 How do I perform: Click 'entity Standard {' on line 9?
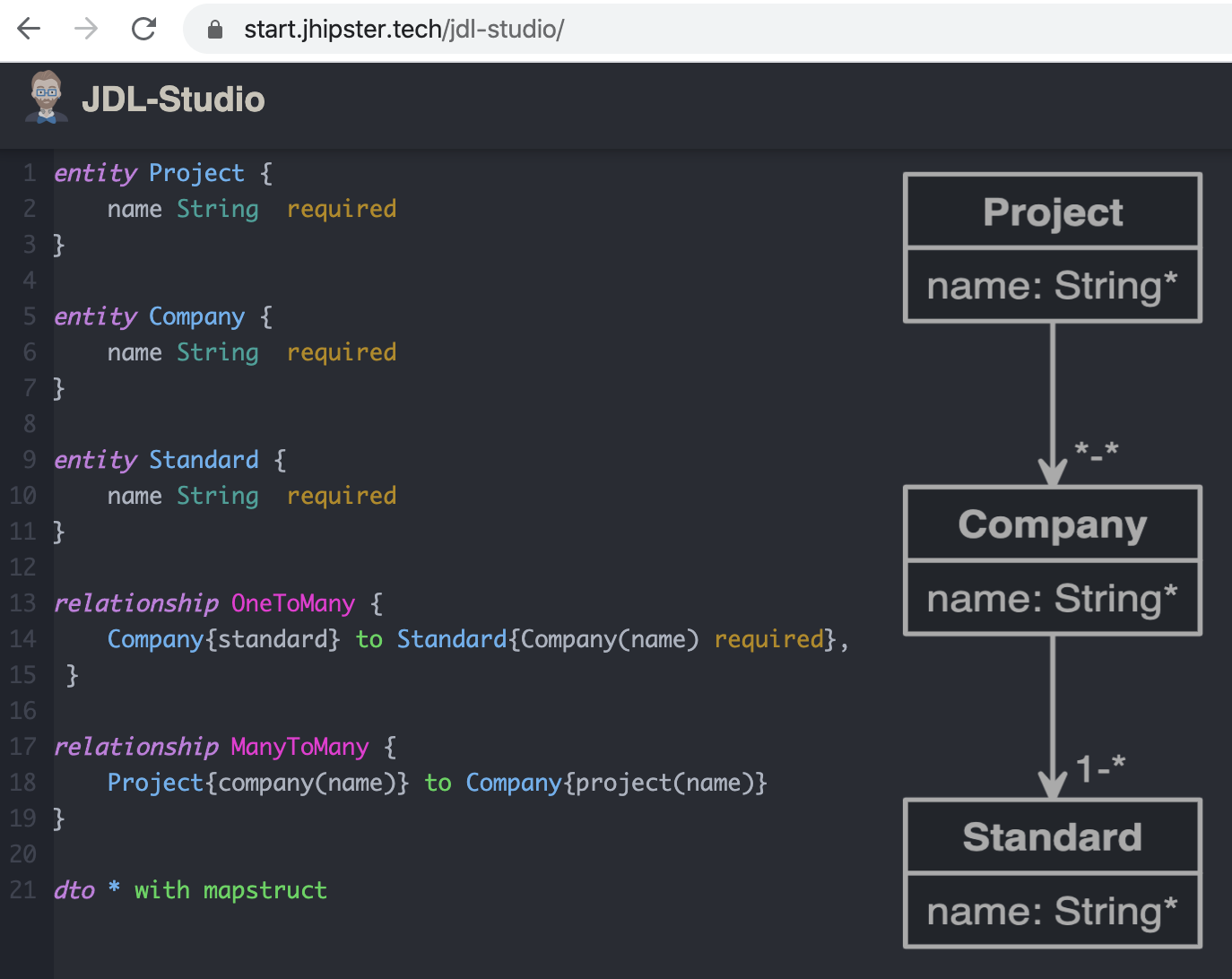point(170,460)
